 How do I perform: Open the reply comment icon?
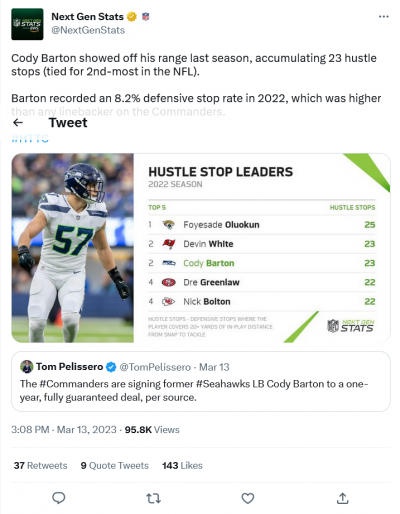coord(59,498)
